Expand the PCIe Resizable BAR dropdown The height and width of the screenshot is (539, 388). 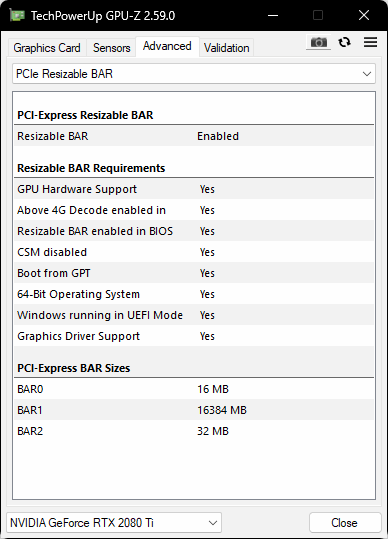click(194, 74)
